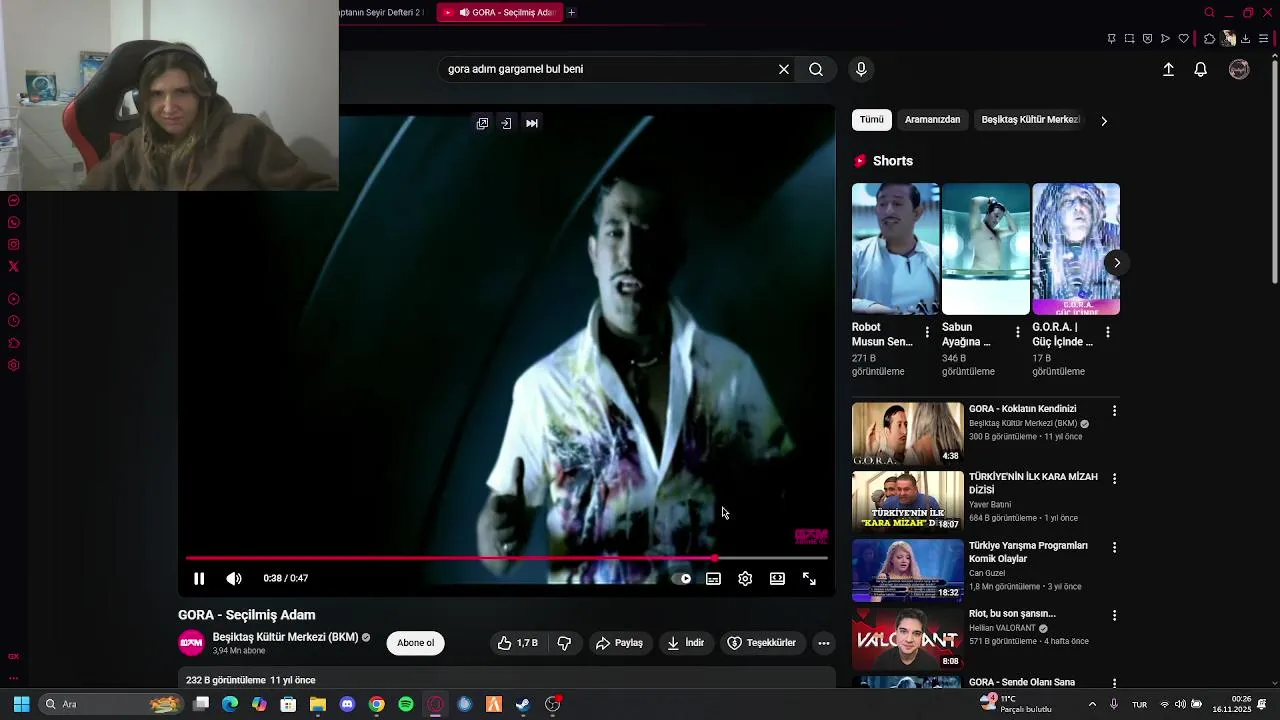Take snapshot with browser toolbar icon
1280x720 pixels.
(1129, 39)
